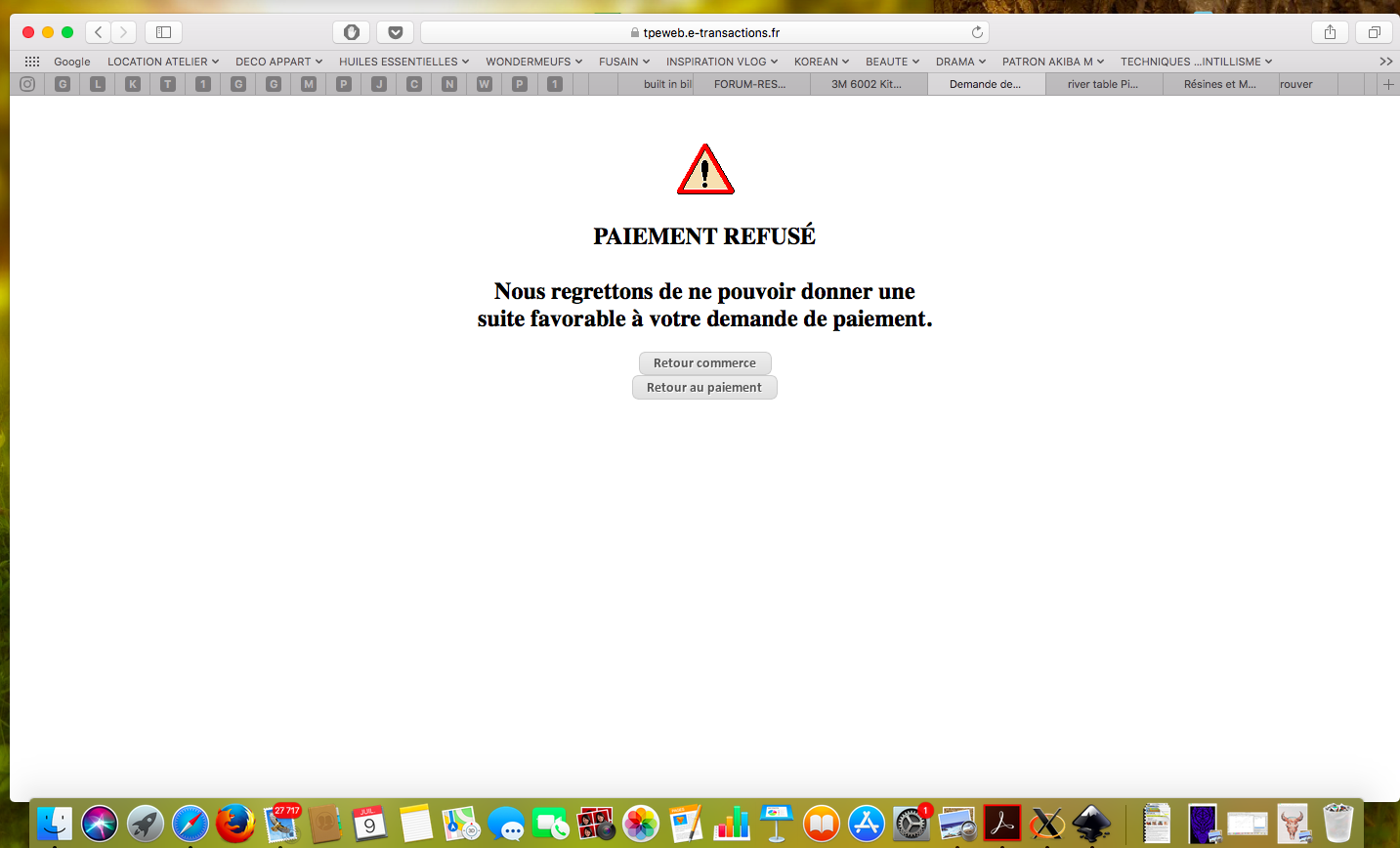The height and width of the screenshot is (848, 1400).
Task: Click the Pocket extension icon
Action: [395, 32]
